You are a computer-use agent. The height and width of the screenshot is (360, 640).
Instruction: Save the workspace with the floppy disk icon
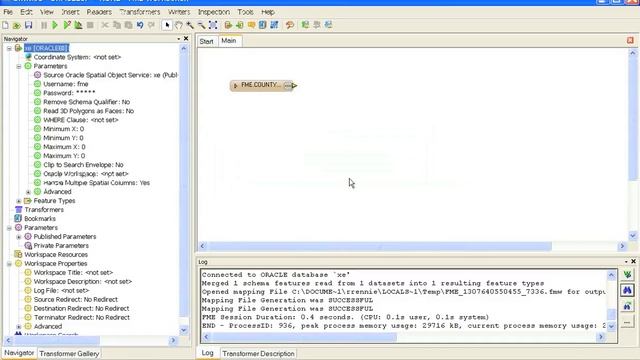tap(28, 25)
